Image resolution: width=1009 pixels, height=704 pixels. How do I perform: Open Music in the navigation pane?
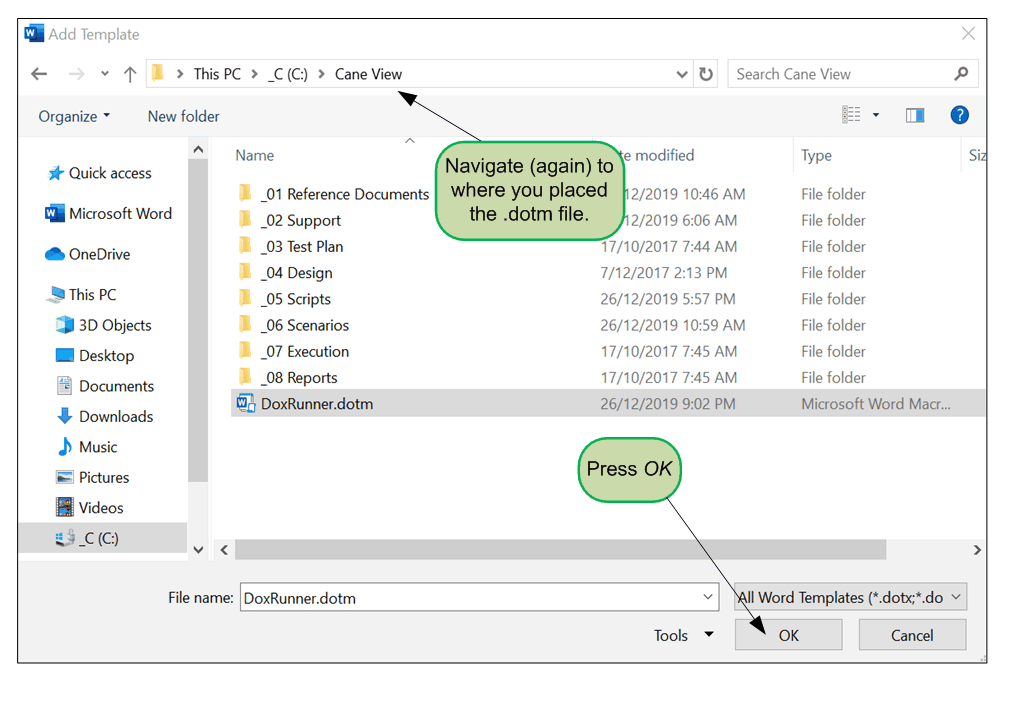coord(87,447)
